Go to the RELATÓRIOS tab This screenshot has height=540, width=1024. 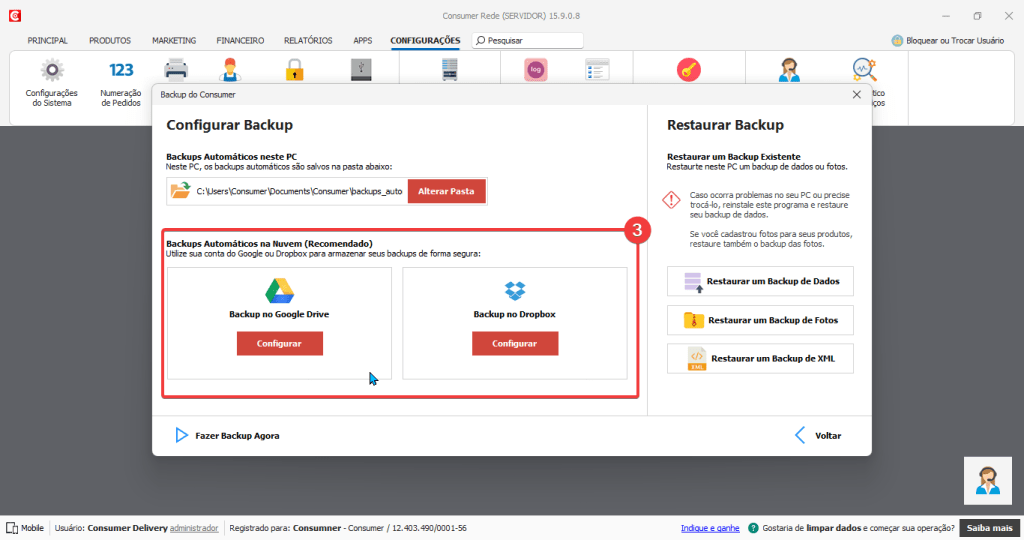(308, 41)
